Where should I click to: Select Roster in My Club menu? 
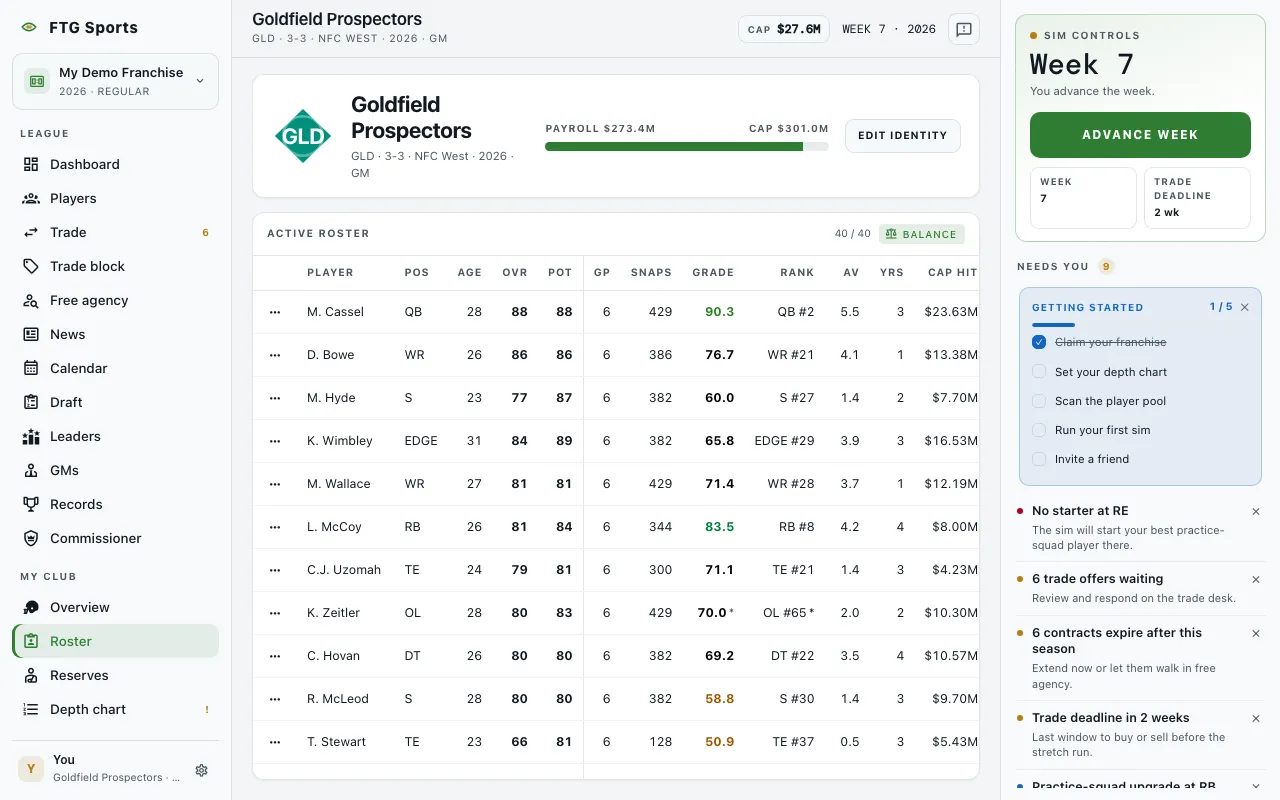(115, 641)
